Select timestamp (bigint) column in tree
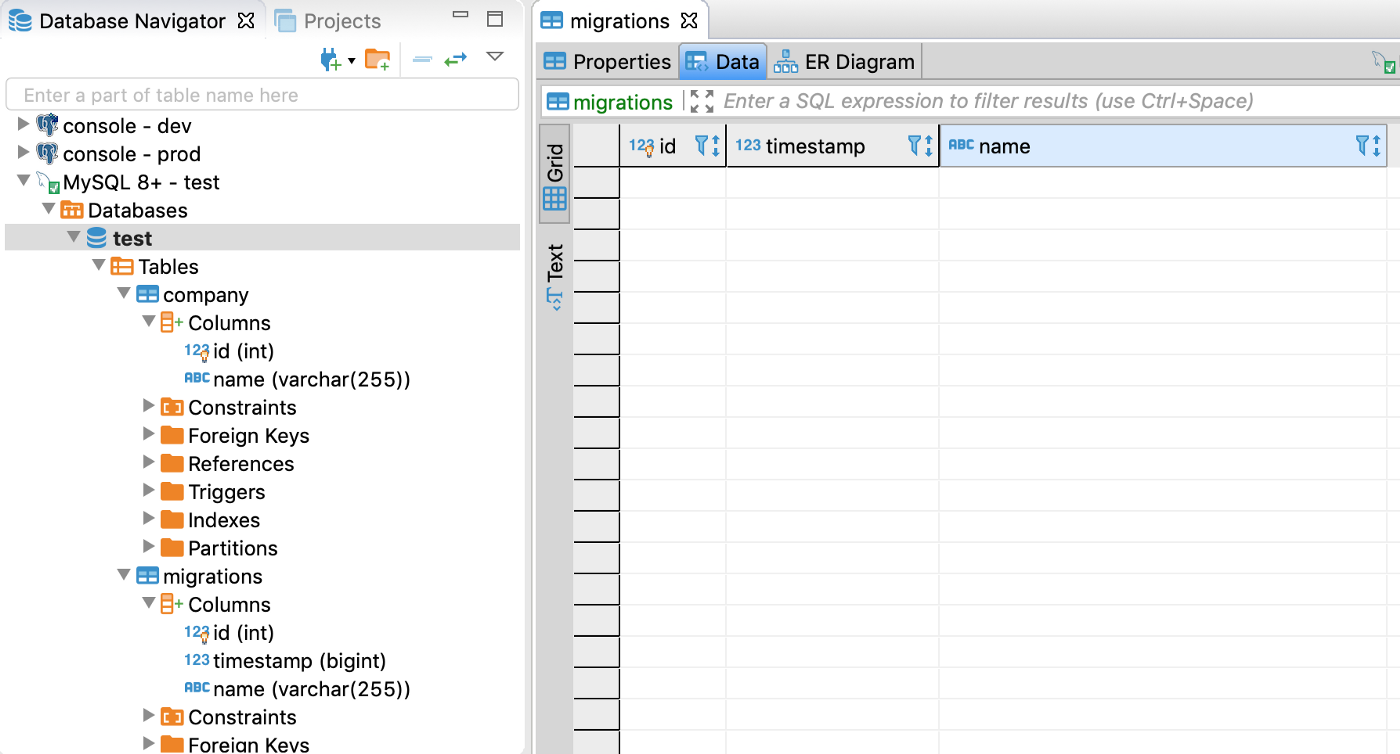 pyautogui.click(x=299, y=661)
